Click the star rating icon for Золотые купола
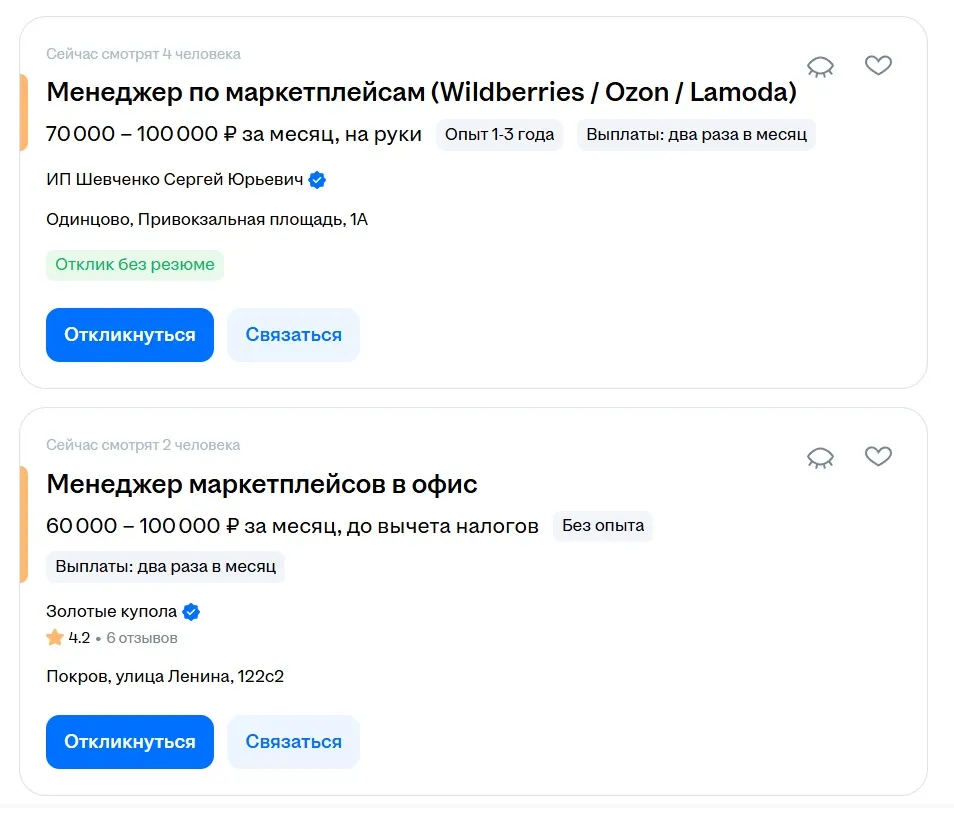 coord(55,637)
